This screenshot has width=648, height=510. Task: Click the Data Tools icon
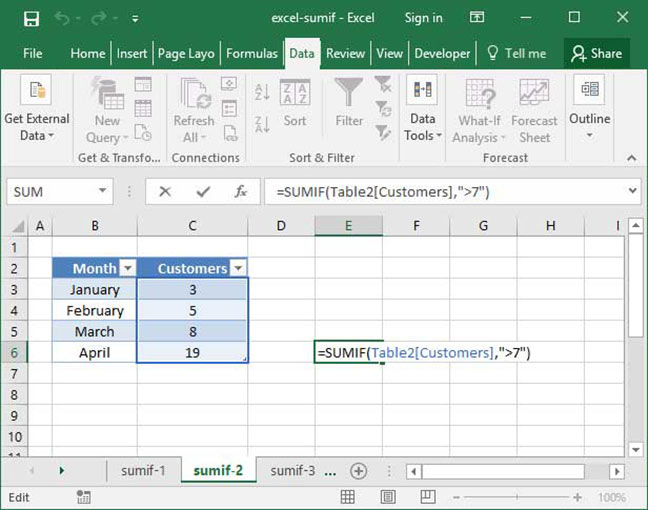tap(422, 110)
